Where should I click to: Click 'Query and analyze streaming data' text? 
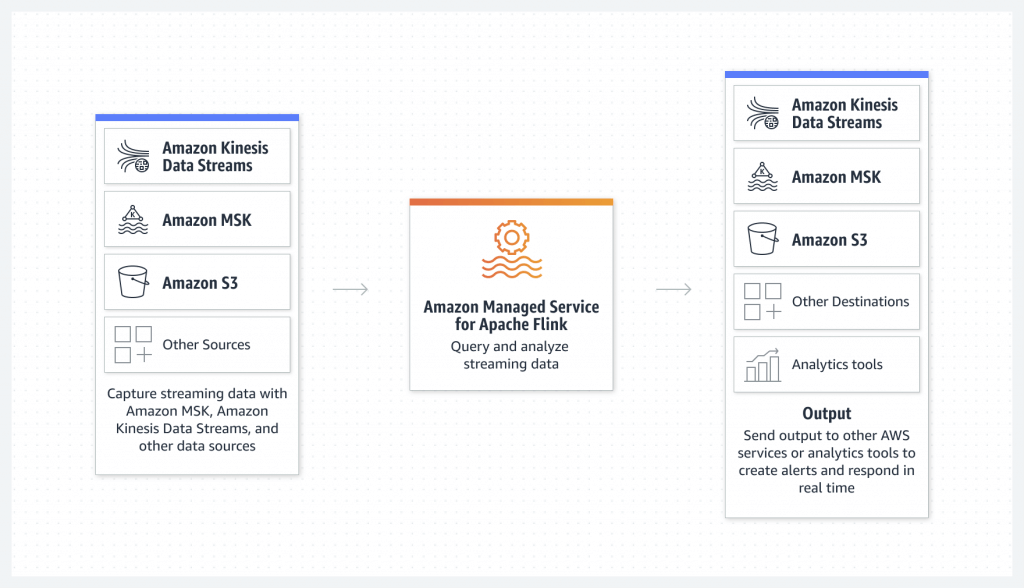pos(510,355)
